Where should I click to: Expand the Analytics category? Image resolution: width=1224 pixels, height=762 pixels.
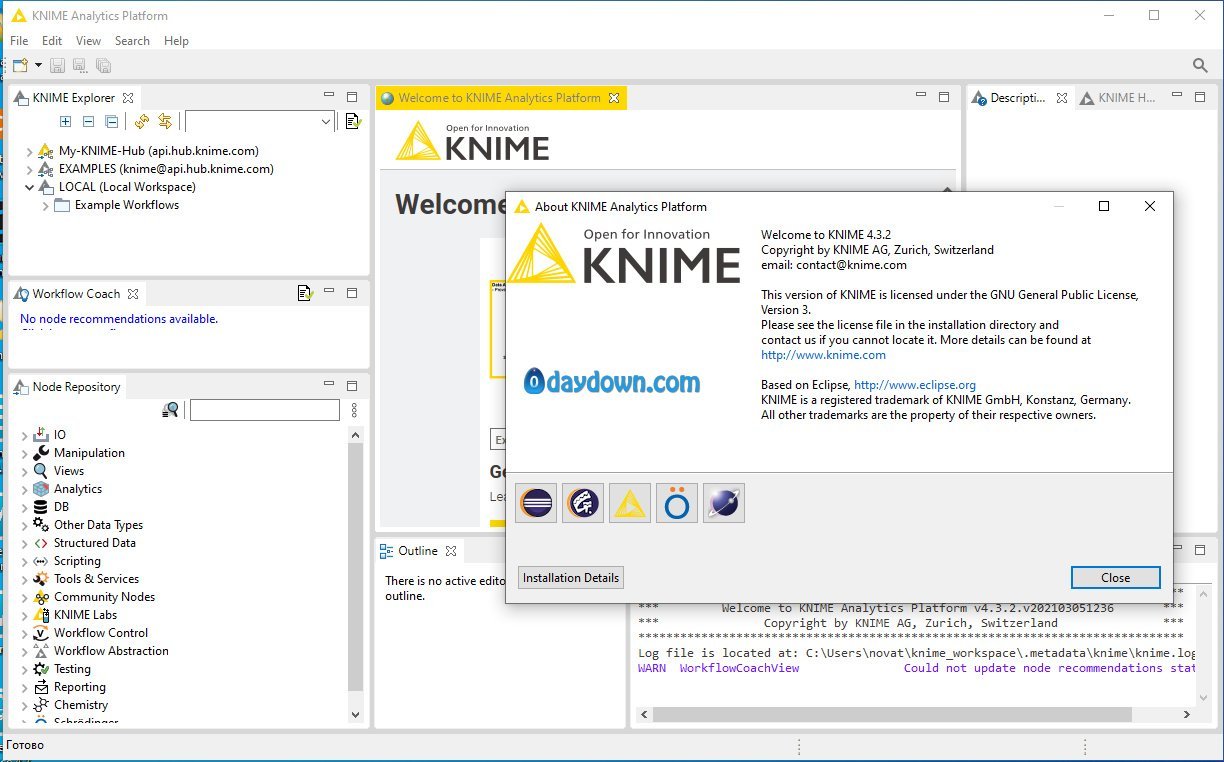pos(25,489)
